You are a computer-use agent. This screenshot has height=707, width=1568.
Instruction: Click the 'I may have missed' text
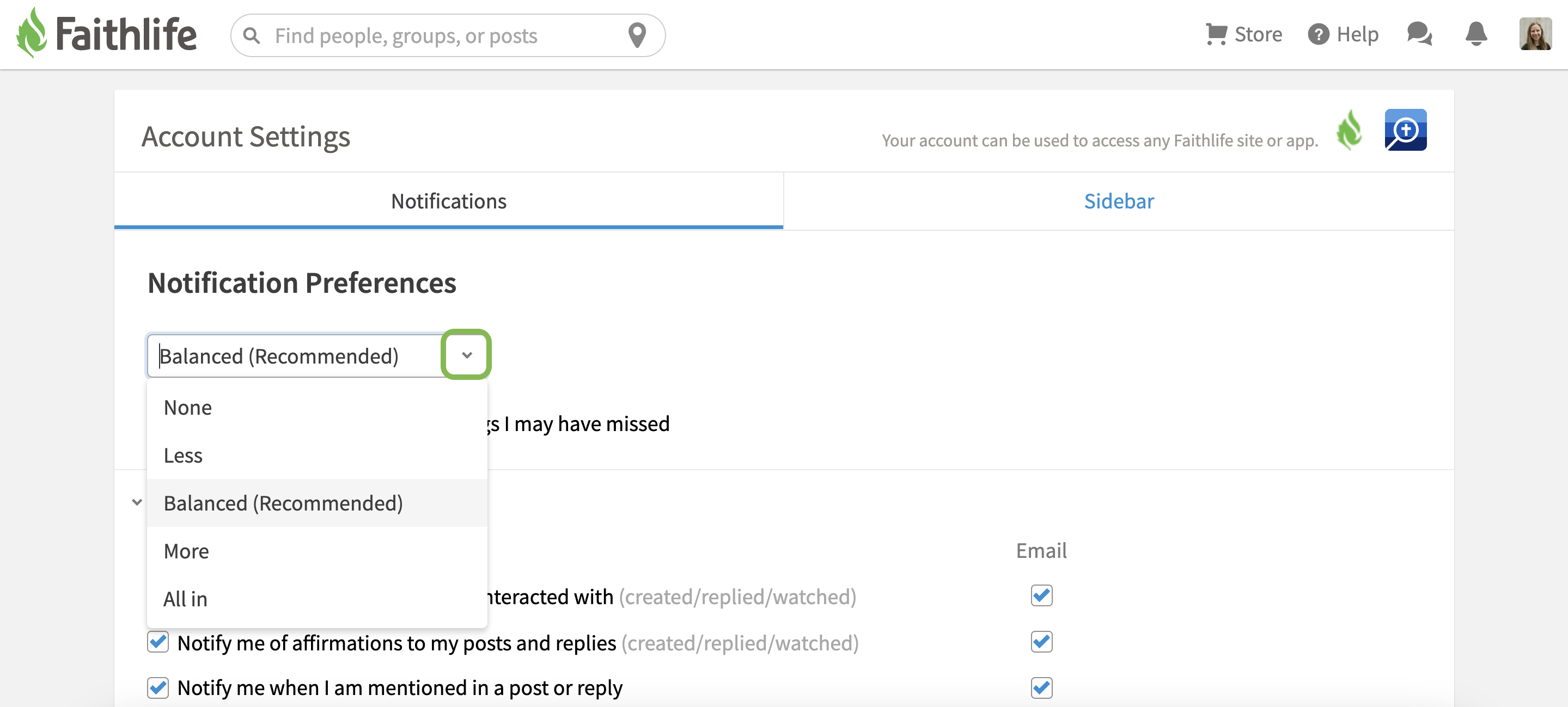pos(586,423)
